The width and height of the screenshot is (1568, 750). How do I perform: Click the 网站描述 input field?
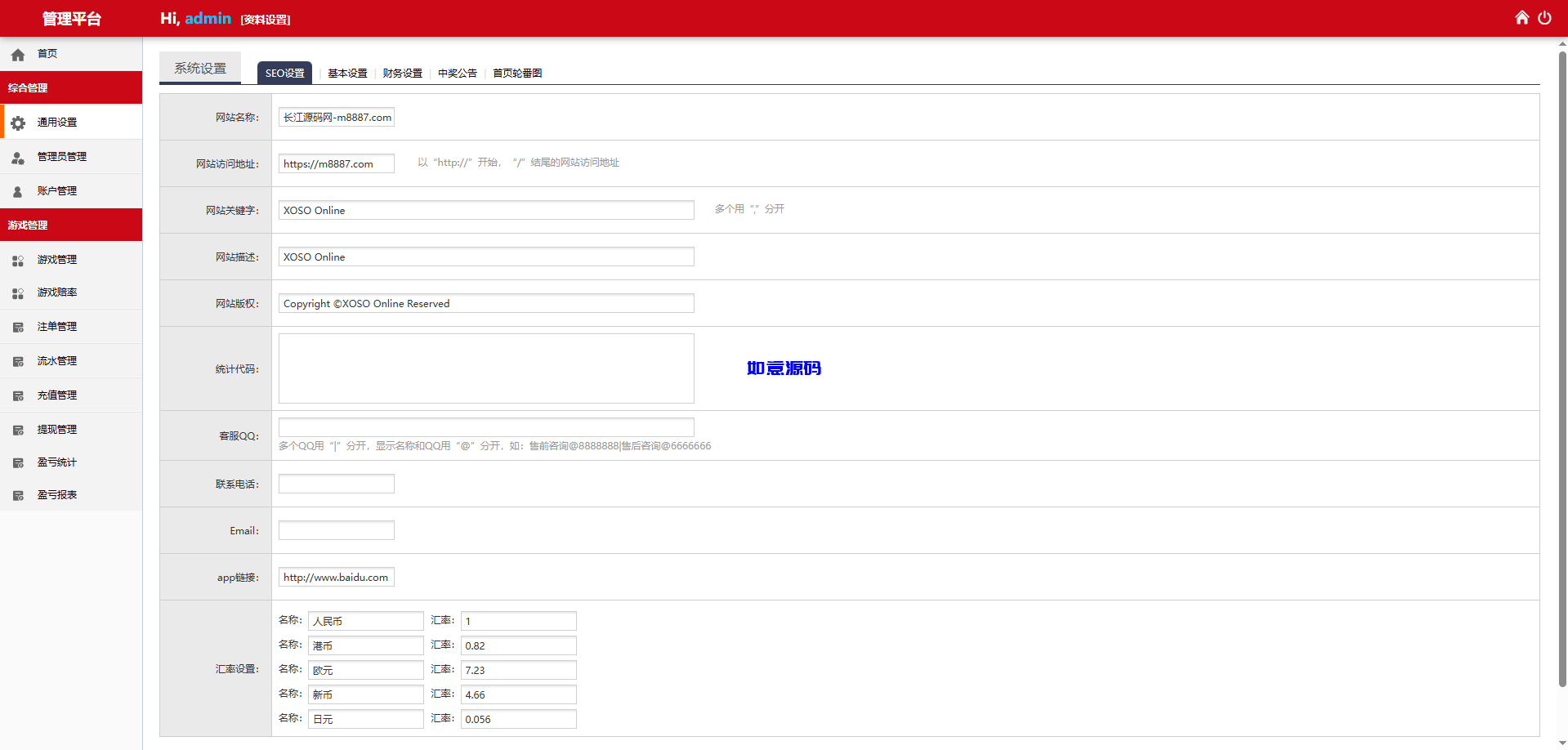[x=486, y=257]
